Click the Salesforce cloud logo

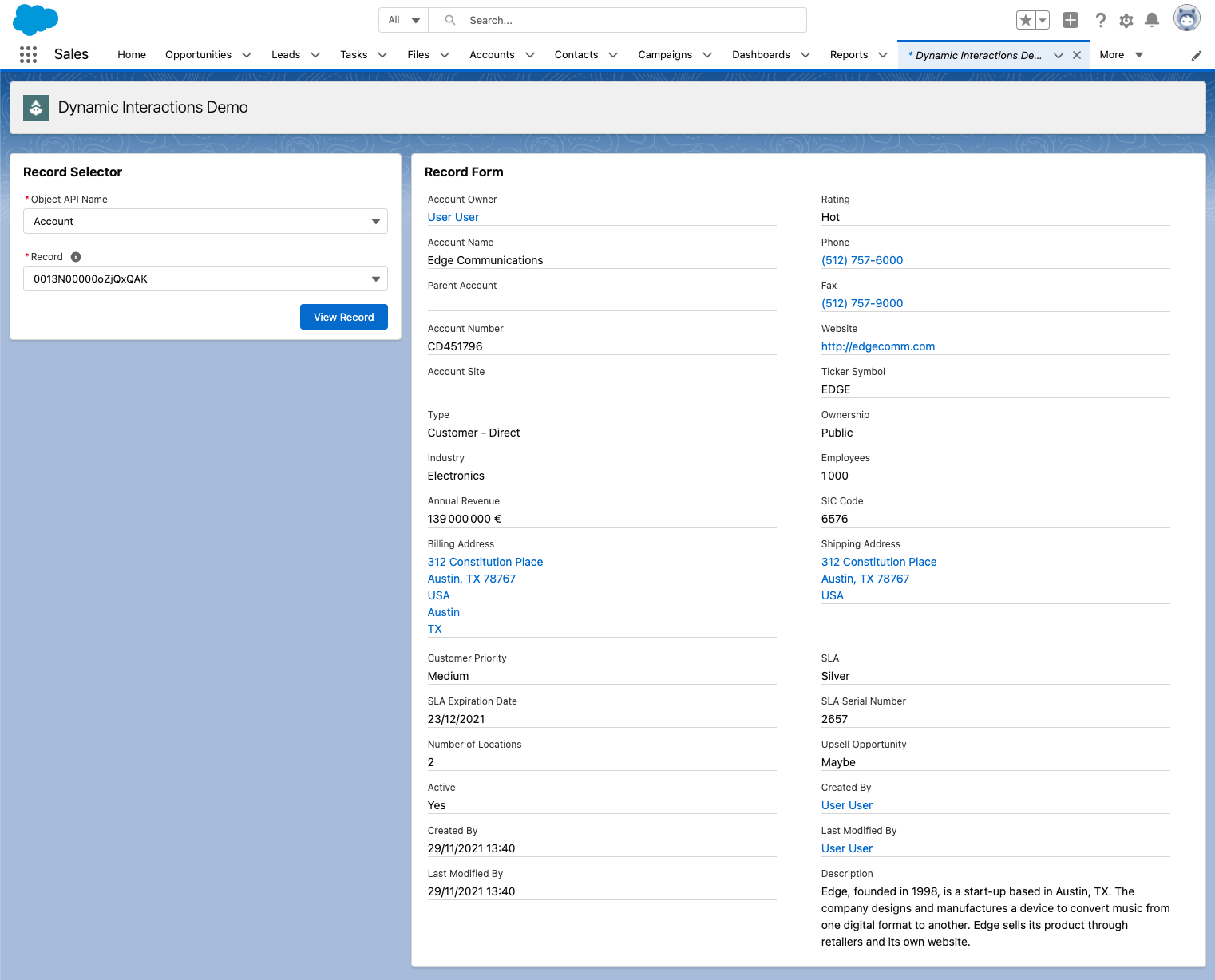(x=36, y=19)
